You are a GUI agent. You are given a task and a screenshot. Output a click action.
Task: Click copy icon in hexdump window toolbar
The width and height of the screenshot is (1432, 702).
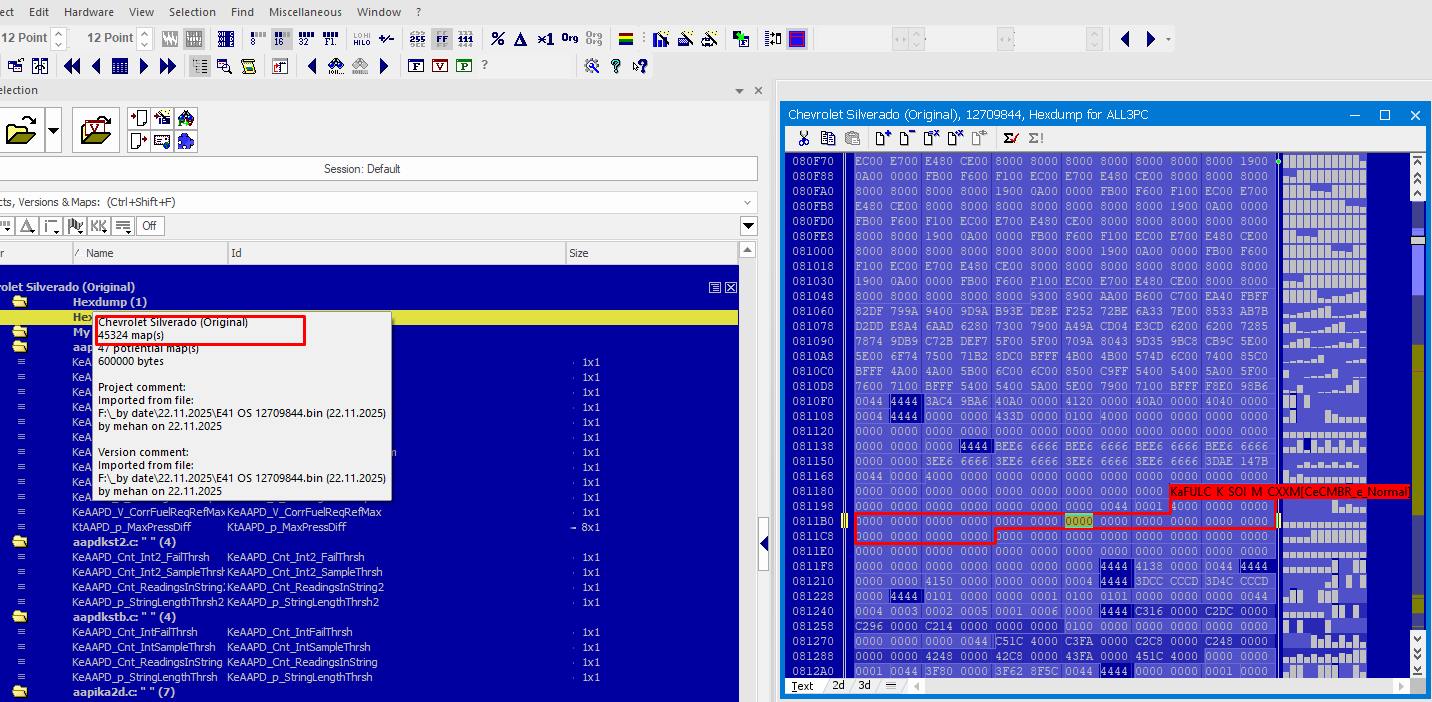pos(827,138)
